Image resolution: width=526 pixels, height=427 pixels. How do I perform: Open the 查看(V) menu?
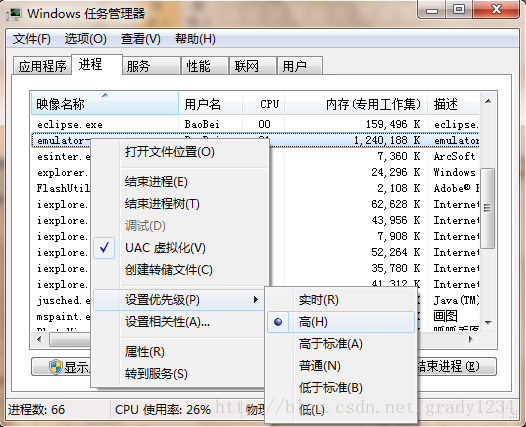click(141, 39)
